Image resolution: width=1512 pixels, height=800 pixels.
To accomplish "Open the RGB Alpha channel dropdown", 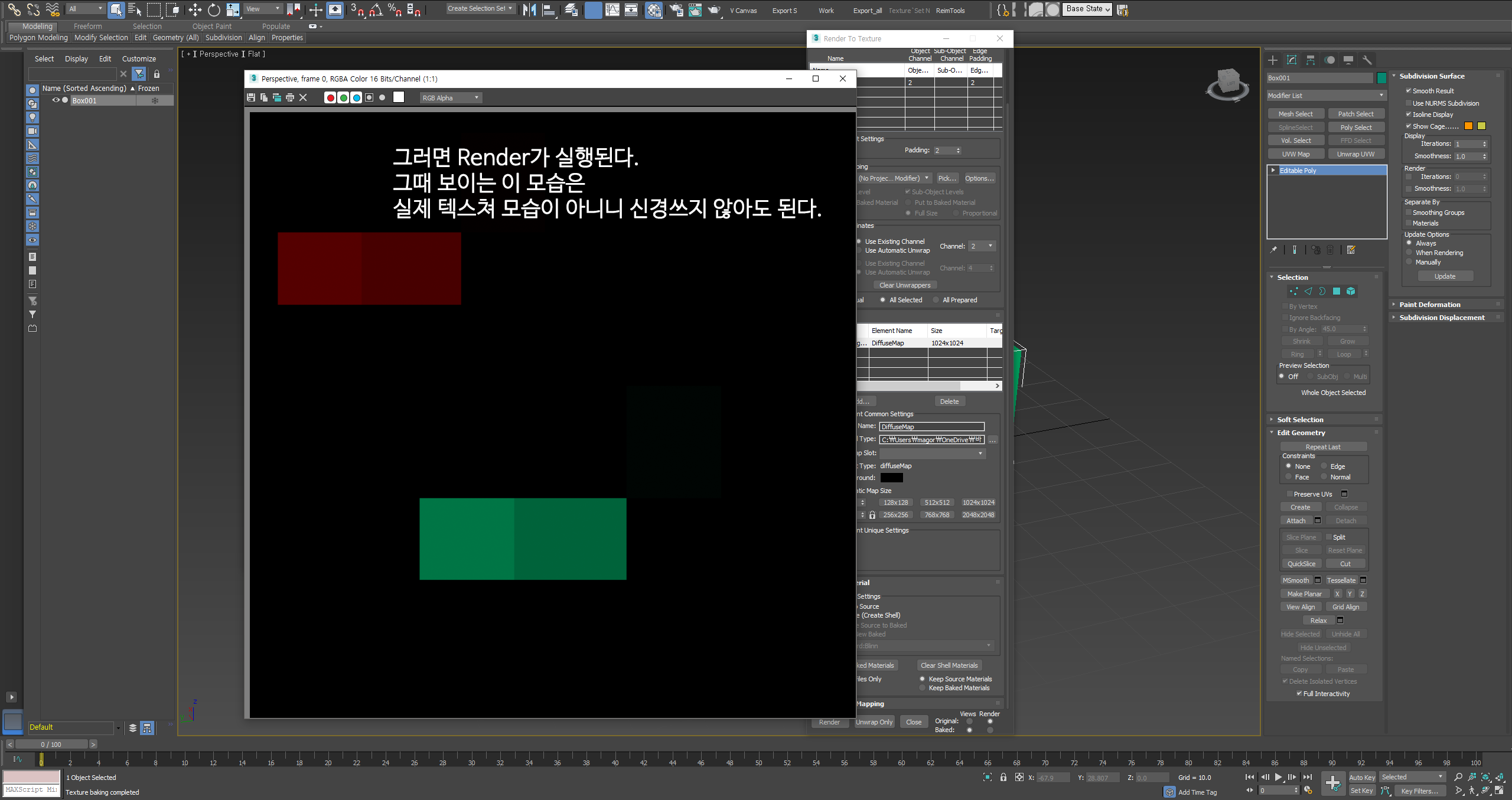I will pos(451,98).
